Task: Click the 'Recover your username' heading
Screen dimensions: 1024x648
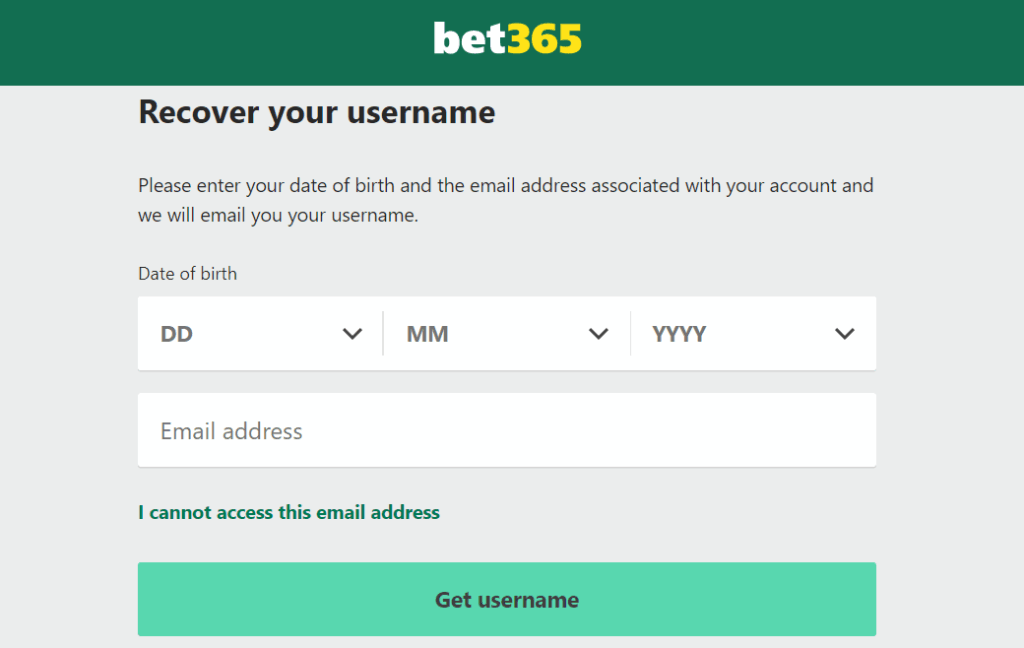Action: [x=317, y=112]
